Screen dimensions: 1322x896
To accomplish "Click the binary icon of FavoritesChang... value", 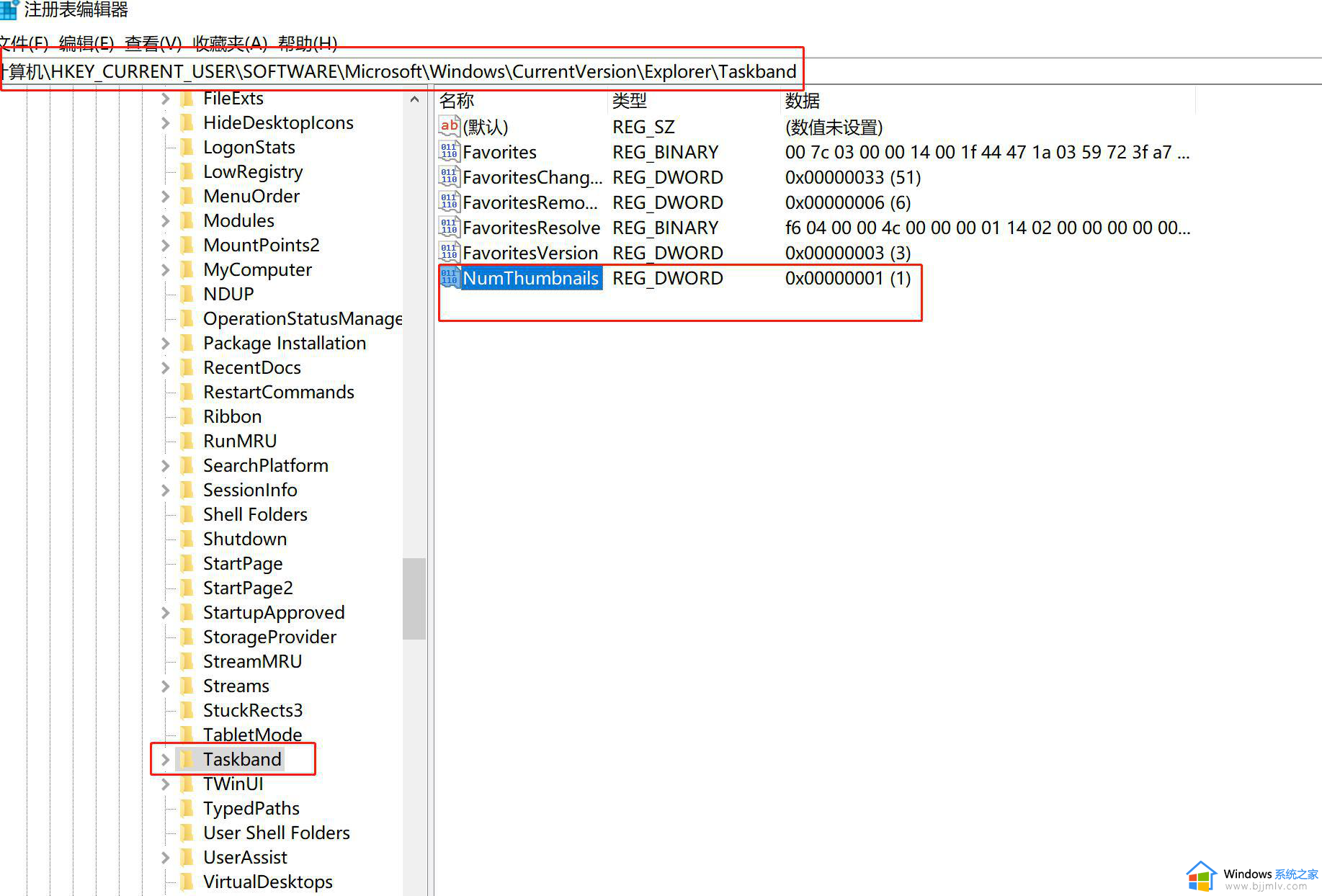I will 449,177.
